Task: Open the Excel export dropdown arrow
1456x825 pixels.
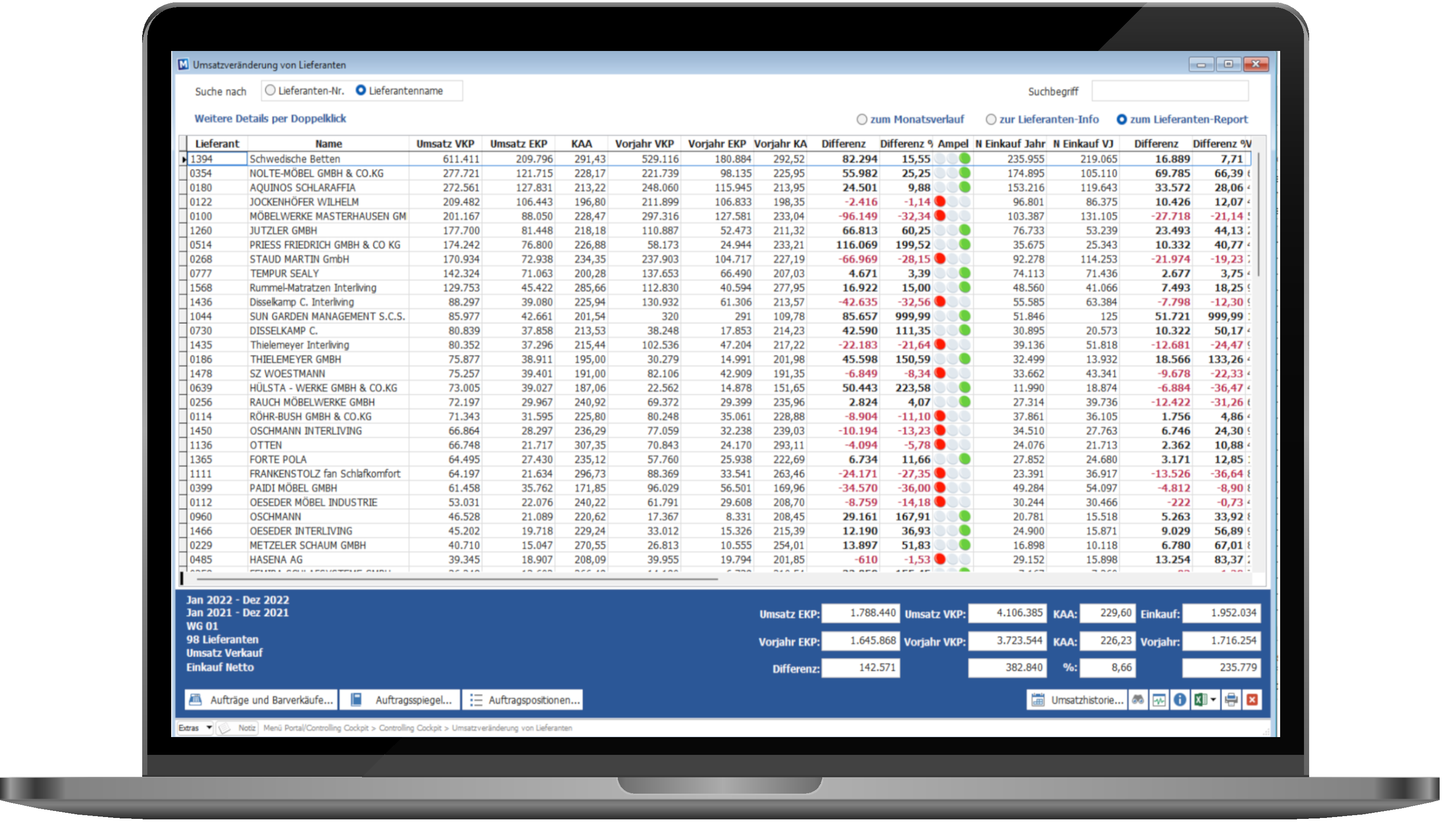Action: click(1214, 700)
